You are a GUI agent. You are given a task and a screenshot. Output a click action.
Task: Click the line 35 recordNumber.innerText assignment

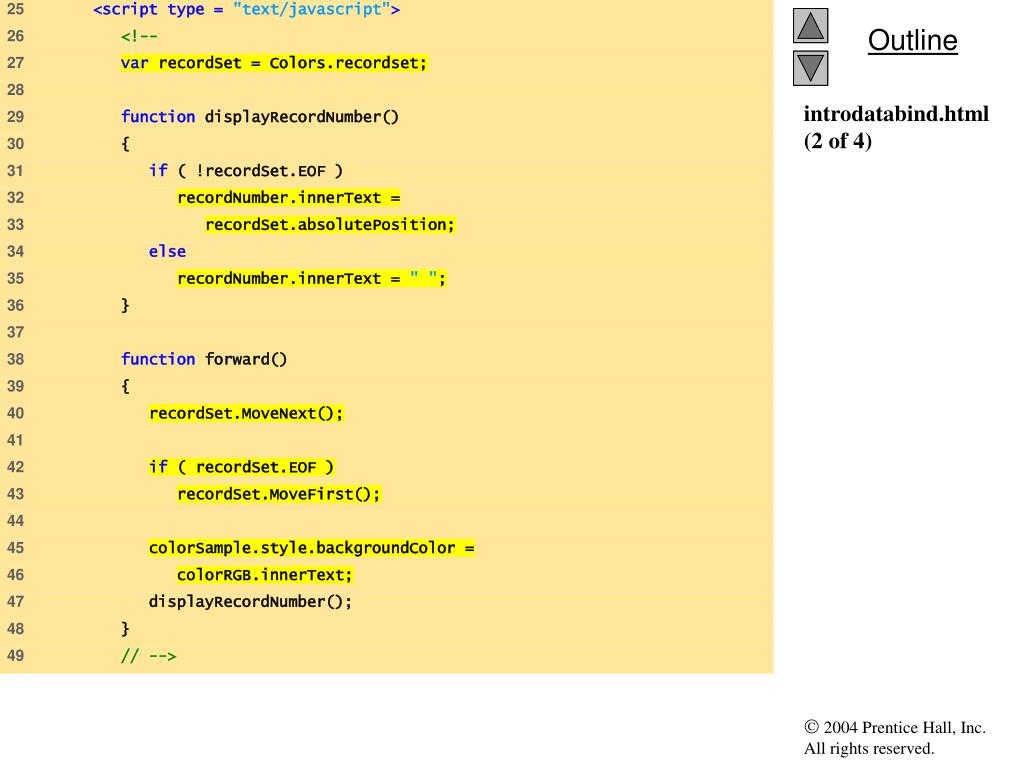pyautogui.click(x=312, y=279)
